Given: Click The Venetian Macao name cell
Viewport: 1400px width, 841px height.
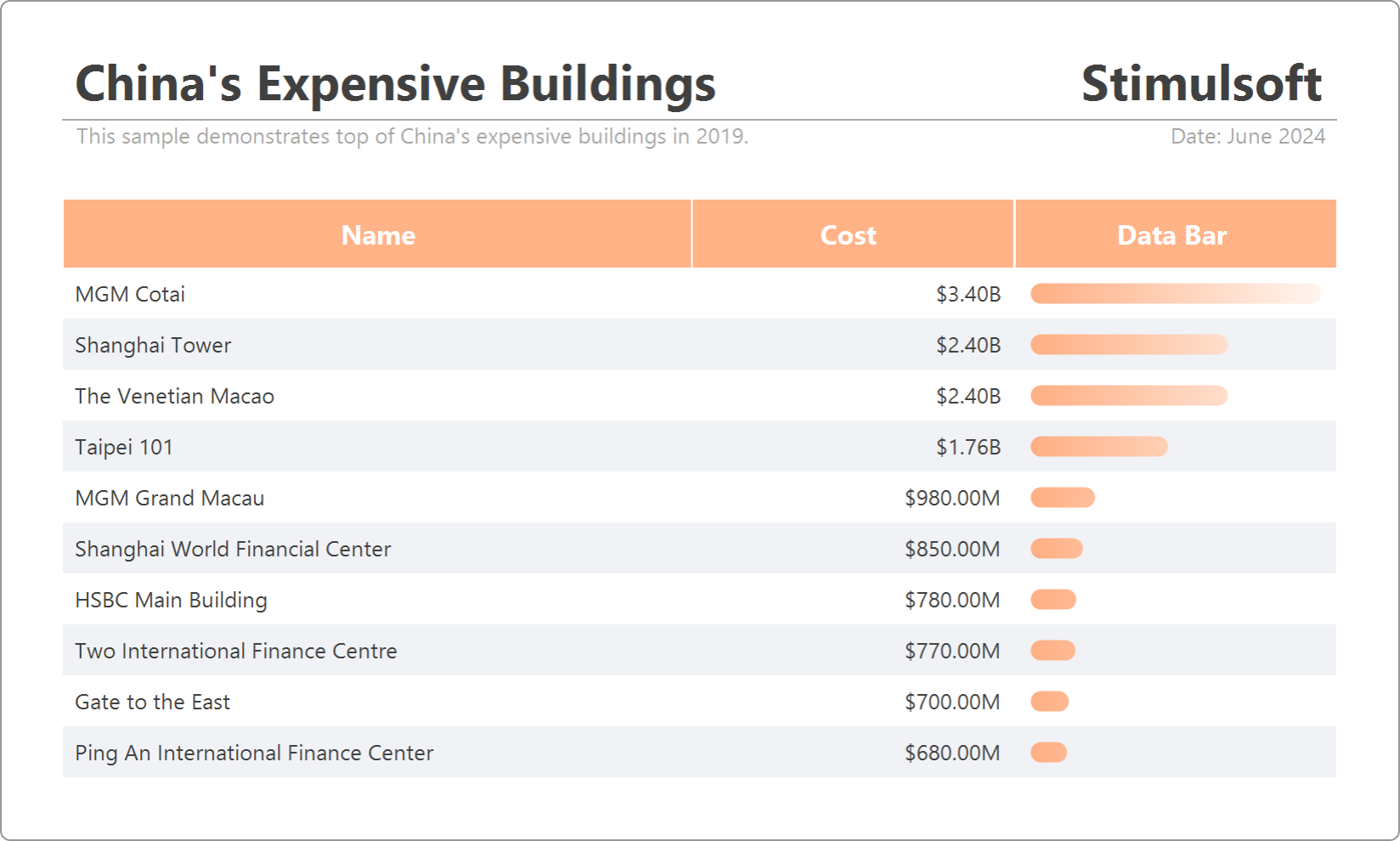Looking at the screenshot, I should [x=174, y=396].
